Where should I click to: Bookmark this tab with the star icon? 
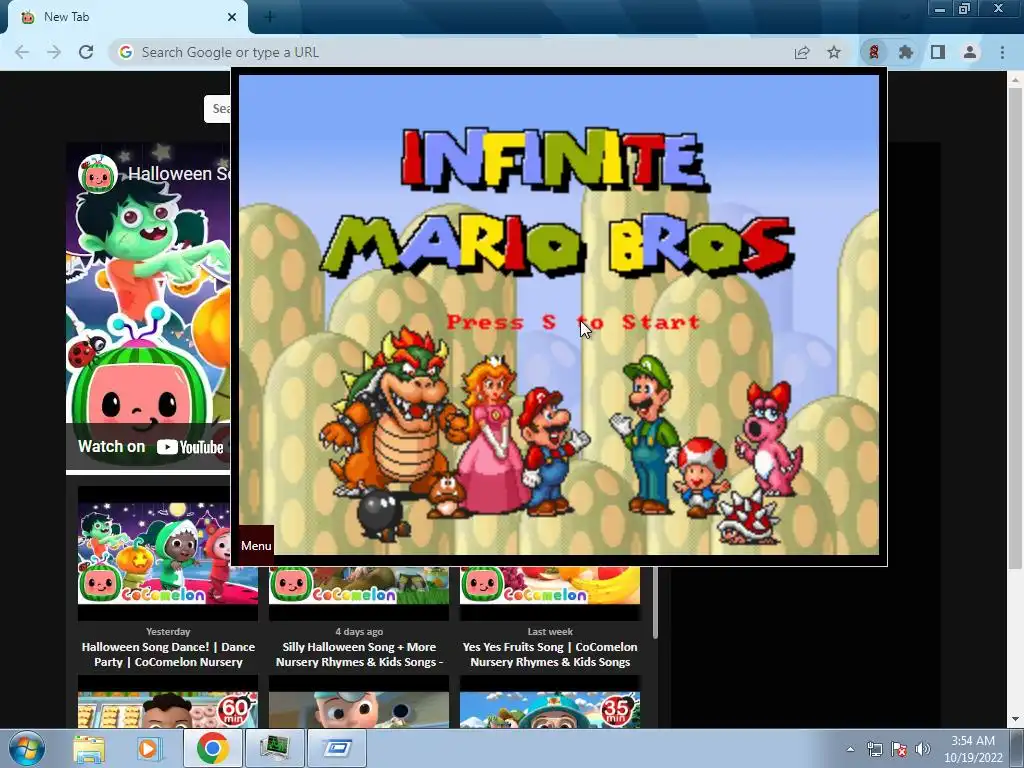point(834,52)
